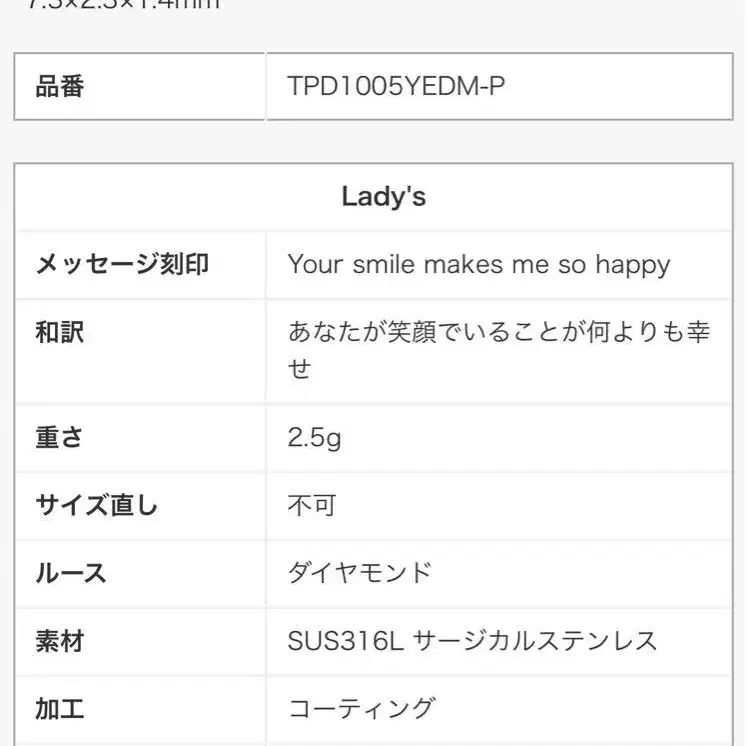Select the 重さ row label
Viewport: 746px width, 746px height.
tap(59, 437)
